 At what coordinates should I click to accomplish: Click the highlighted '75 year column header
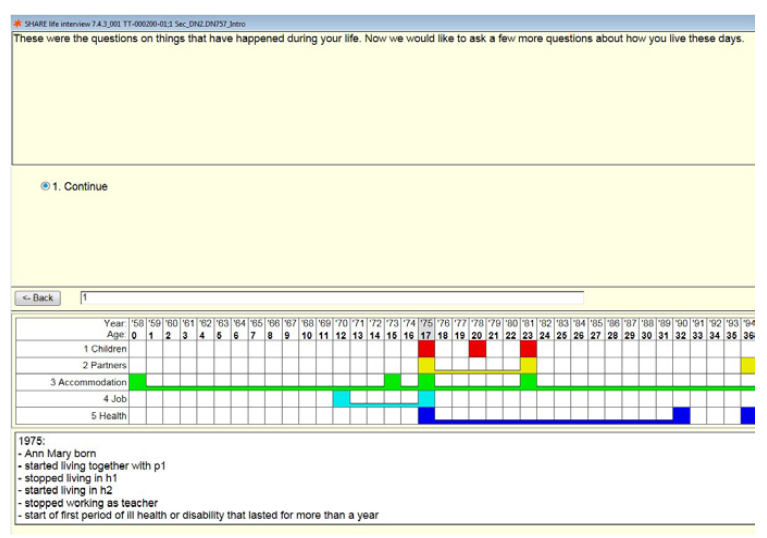[x=426, y=323]
